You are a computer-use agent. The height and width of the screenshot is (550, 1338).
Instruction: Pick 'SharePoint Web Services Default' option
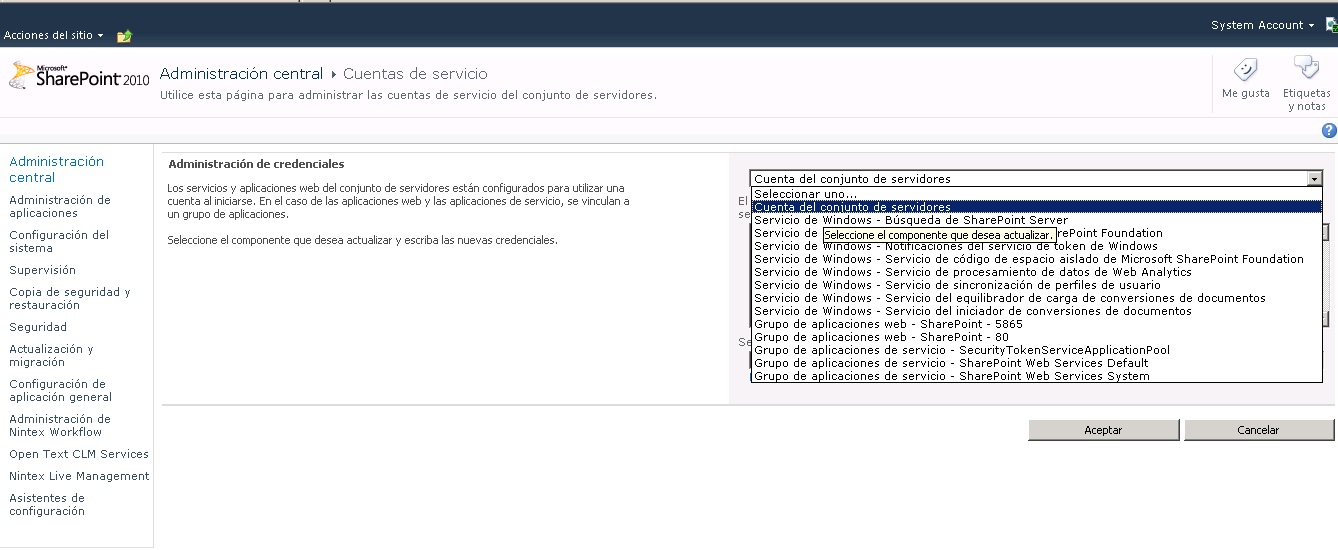point(1036,363)
